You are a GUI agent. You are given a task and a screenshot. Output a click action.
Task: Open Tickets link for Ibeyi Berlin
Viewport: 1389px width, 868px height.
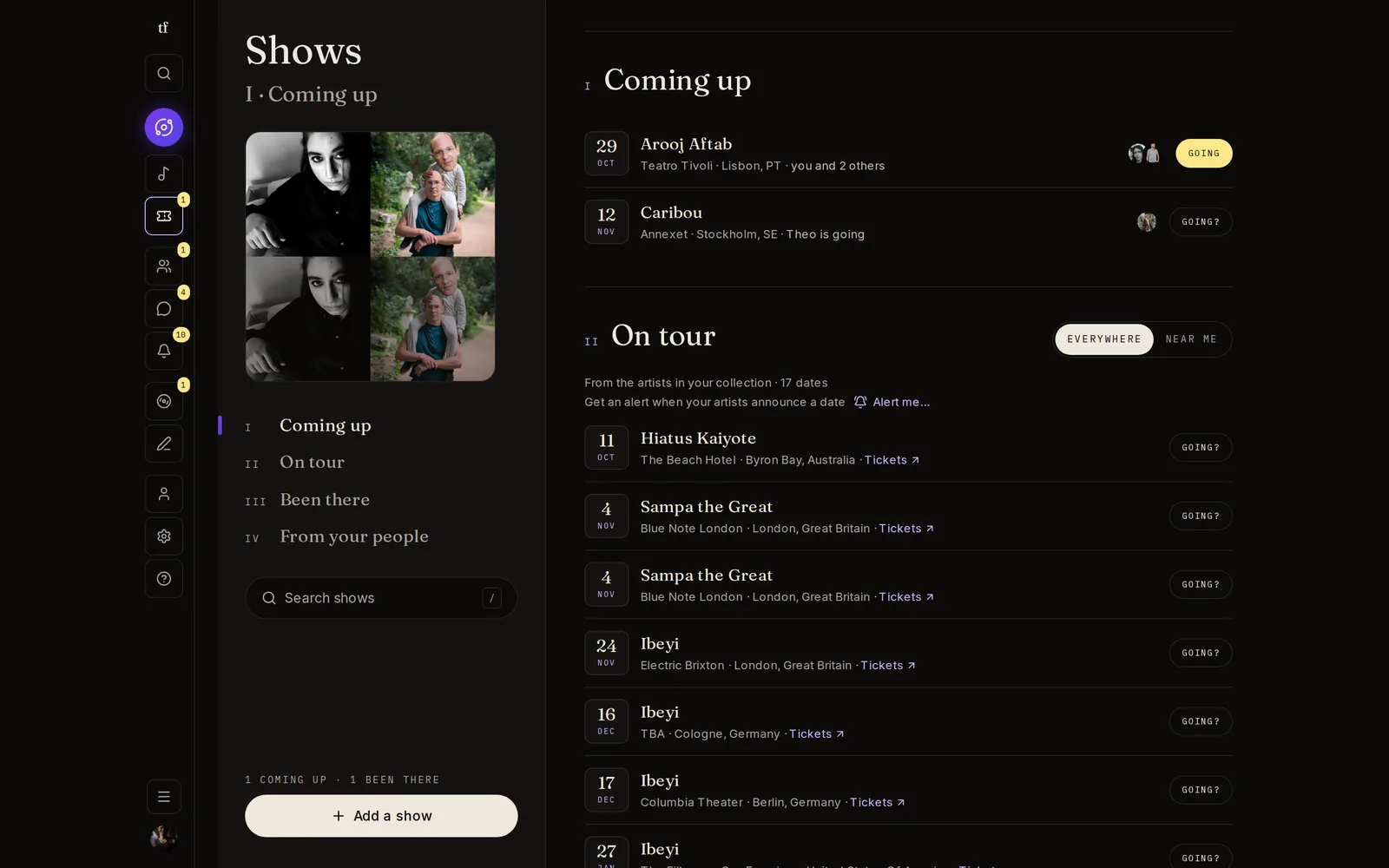[x=878, y=803]
